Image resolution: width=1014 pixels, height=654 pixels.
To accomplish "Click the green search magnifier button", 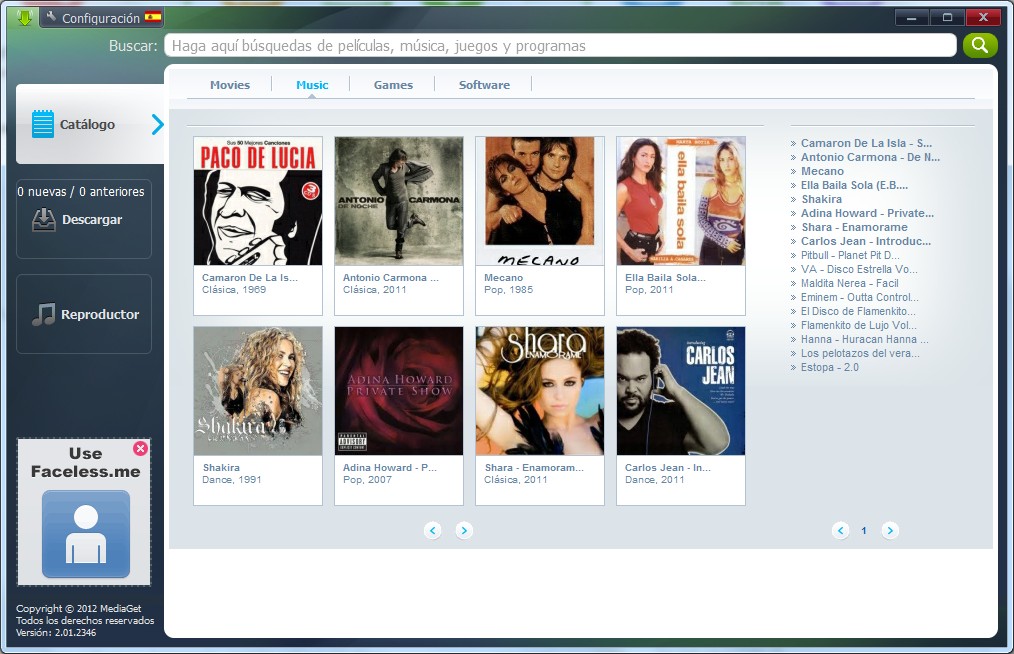I will click(980, 45).
